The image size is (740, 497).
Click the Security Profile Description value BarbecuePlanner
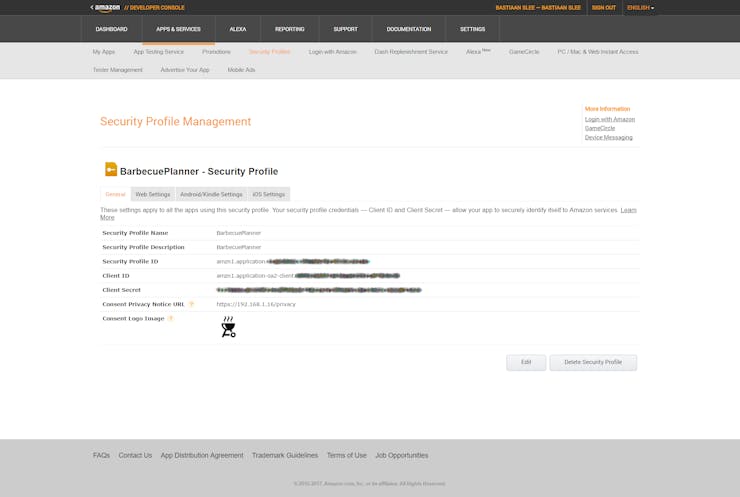click(x=239, y=247)
